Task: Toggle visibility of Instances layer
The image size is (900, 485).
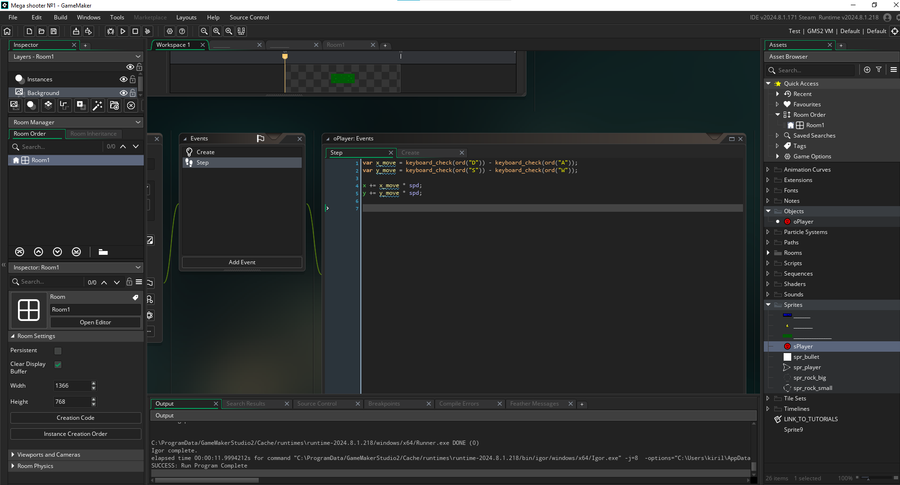Action: pyautogui.click(x=123, y=79)
